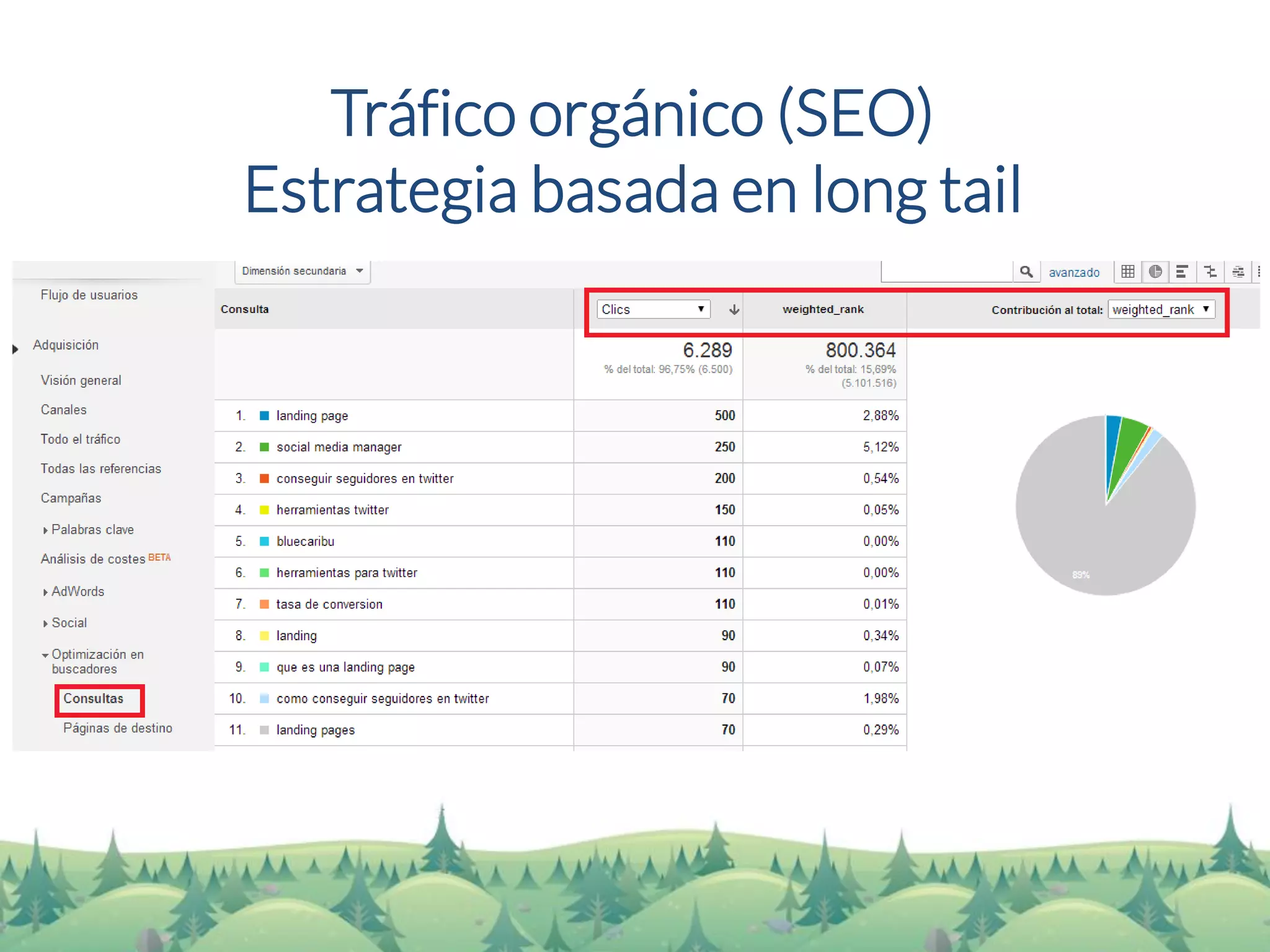
Task: Expand Palabras clave submenu
Action: coord(45,531)
